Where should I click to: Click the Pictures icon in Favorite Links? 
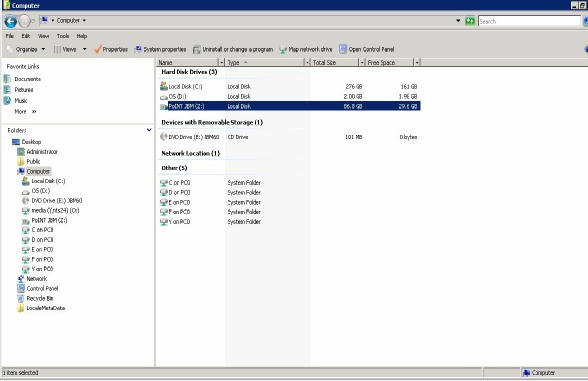click(x=7, y=90)
